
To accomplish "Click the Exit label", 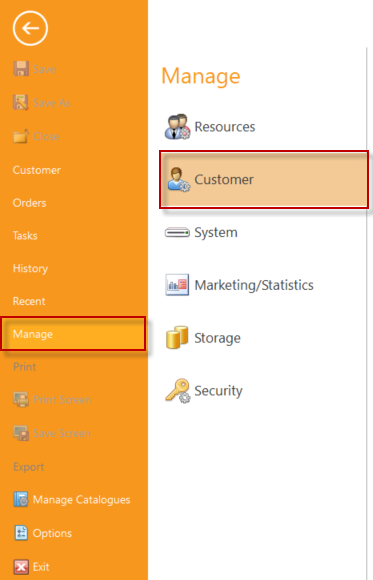I will 41,567.
